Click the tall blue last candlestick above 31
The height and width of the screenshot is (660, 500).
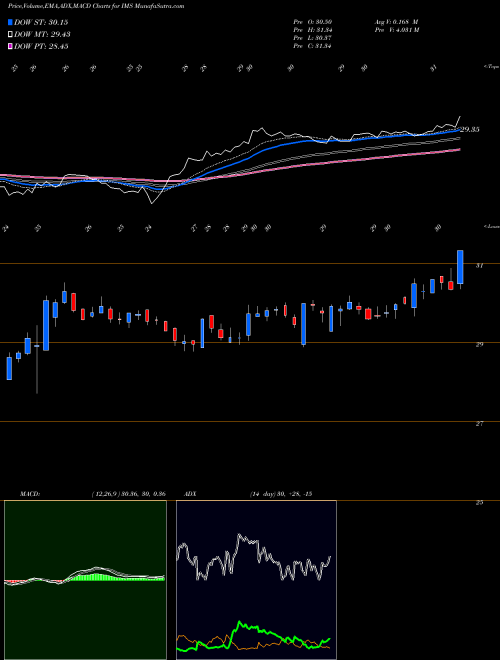(460, 267)
